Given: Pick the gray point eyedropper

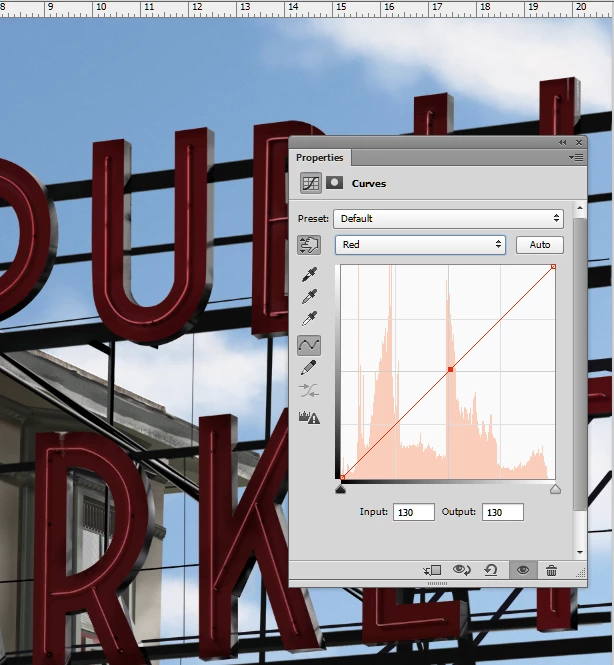Looking at the screenshot, I should [309, 296].
